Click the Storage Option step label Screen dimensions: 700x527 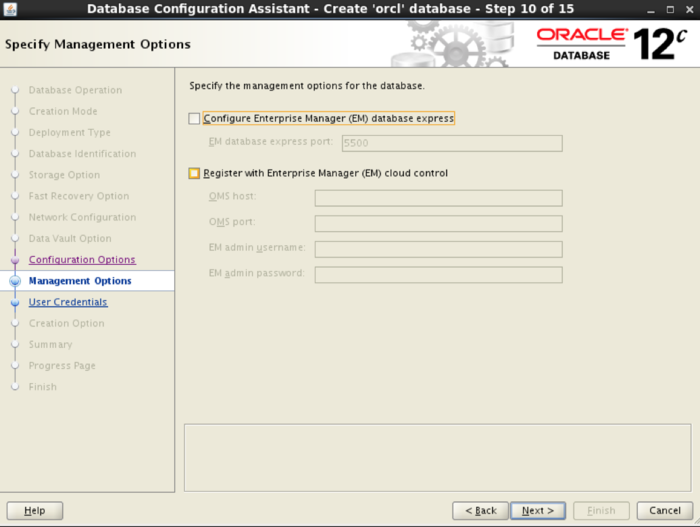click(64, 175)
